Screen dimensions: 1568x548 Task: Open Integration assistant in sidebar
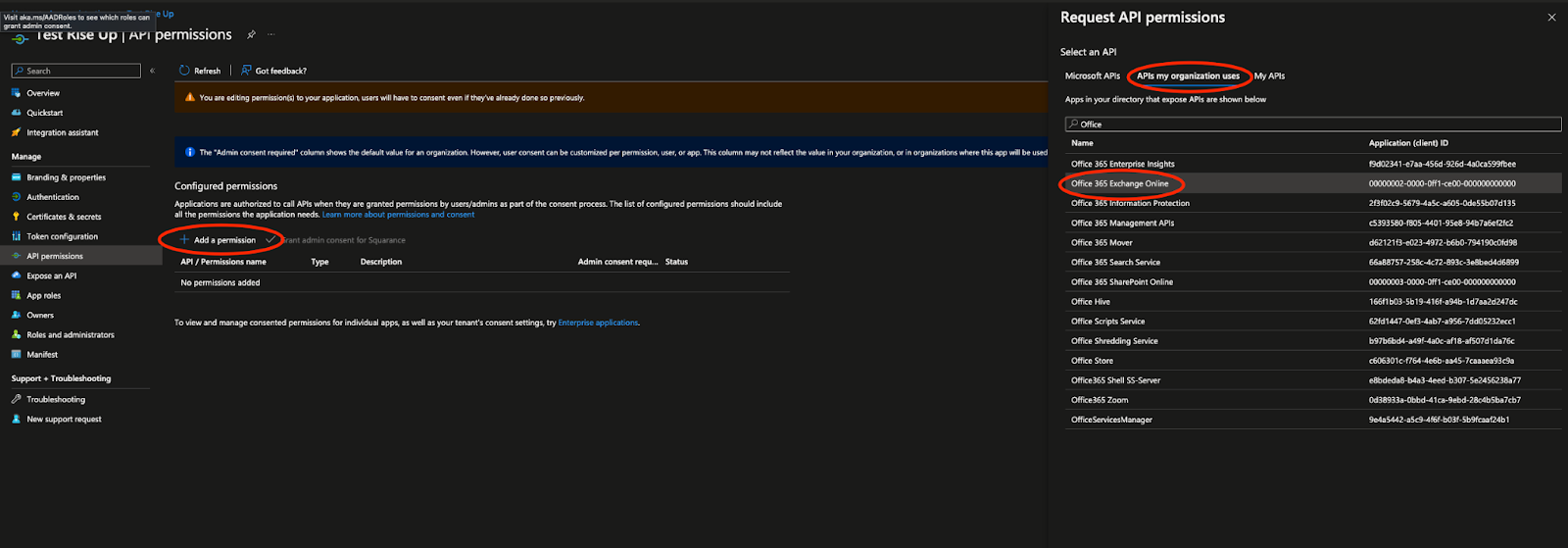63,132
